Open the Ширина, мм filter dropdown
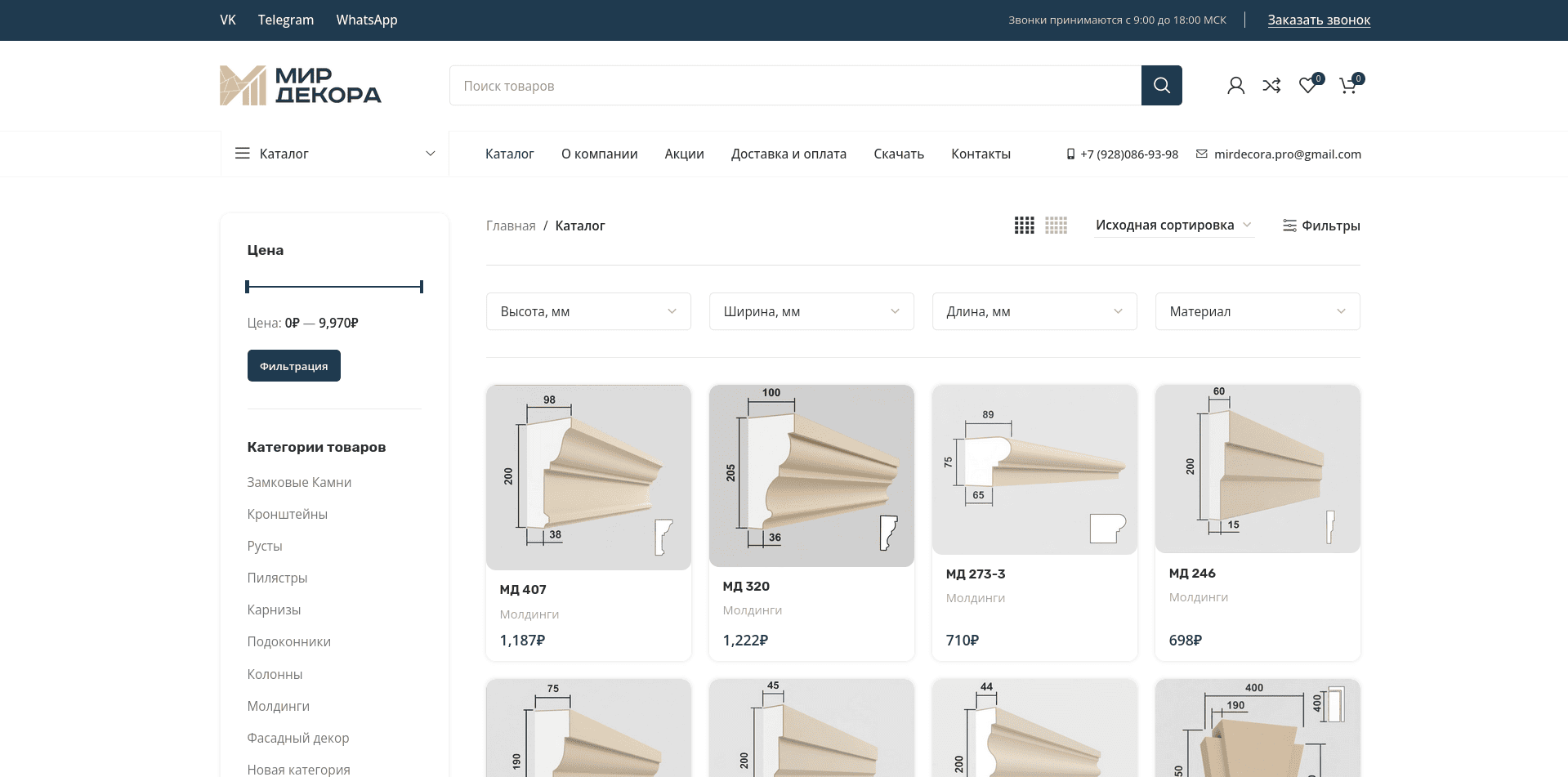 (811, 311)
